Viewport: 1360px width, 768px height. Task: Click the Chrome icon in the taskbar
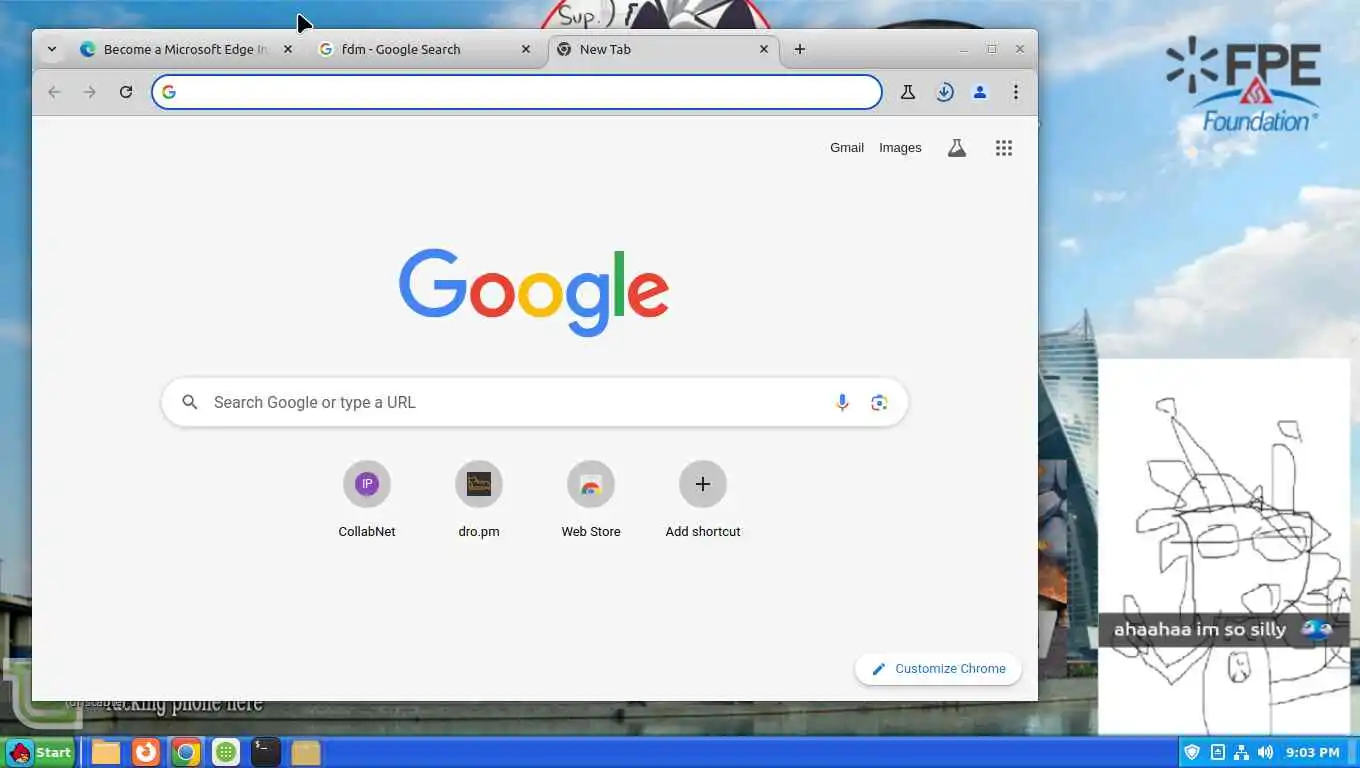click(186, 752)
